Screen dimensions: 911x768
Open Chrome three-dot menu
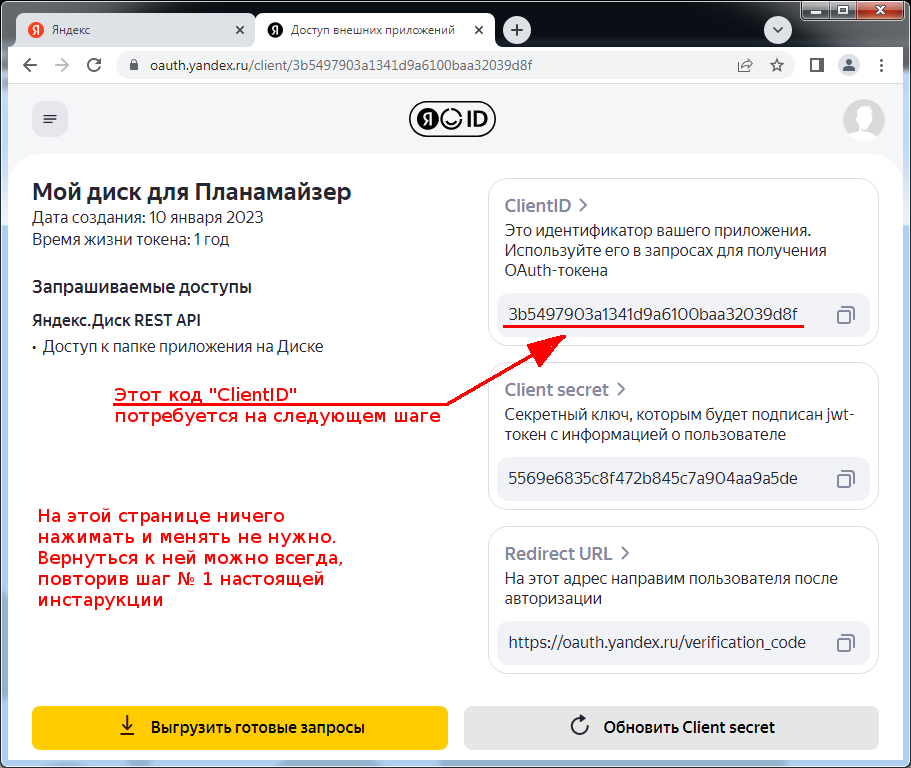tap(881, 65)
